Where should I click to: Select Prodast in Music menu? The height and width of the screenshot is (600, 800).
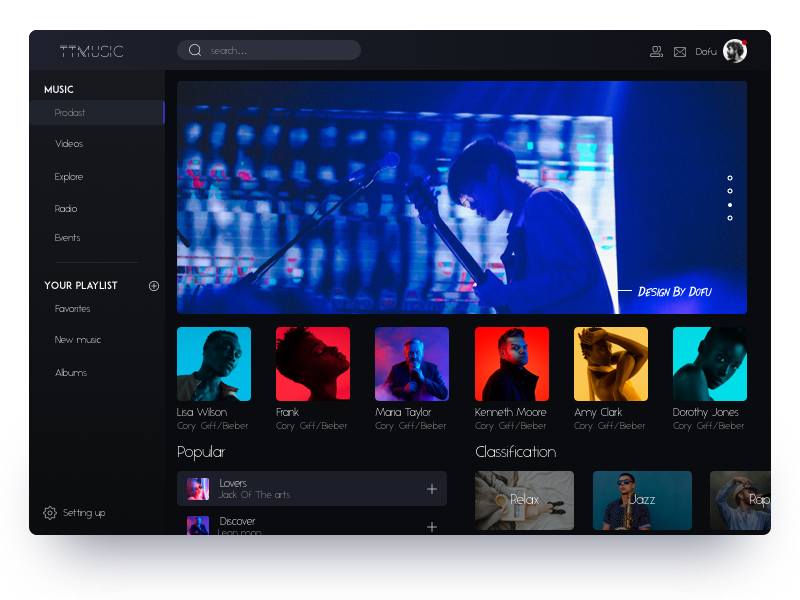pyautogui.click(x=97, y=113)
